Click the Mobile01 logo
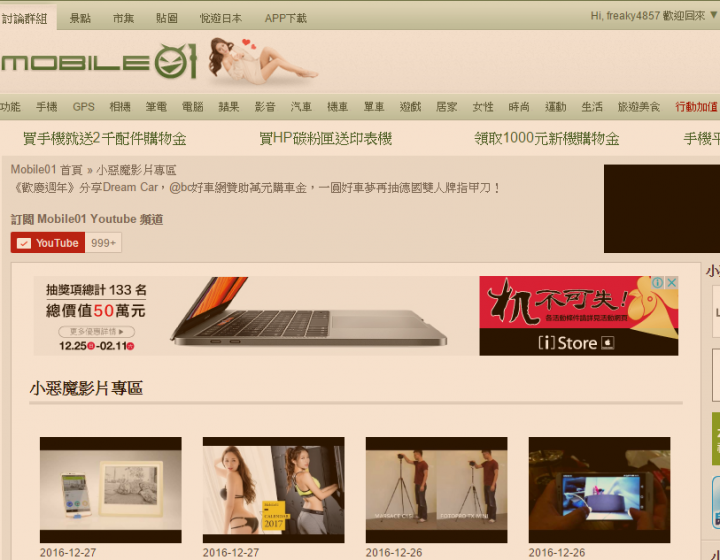 (x=99, y=62)
